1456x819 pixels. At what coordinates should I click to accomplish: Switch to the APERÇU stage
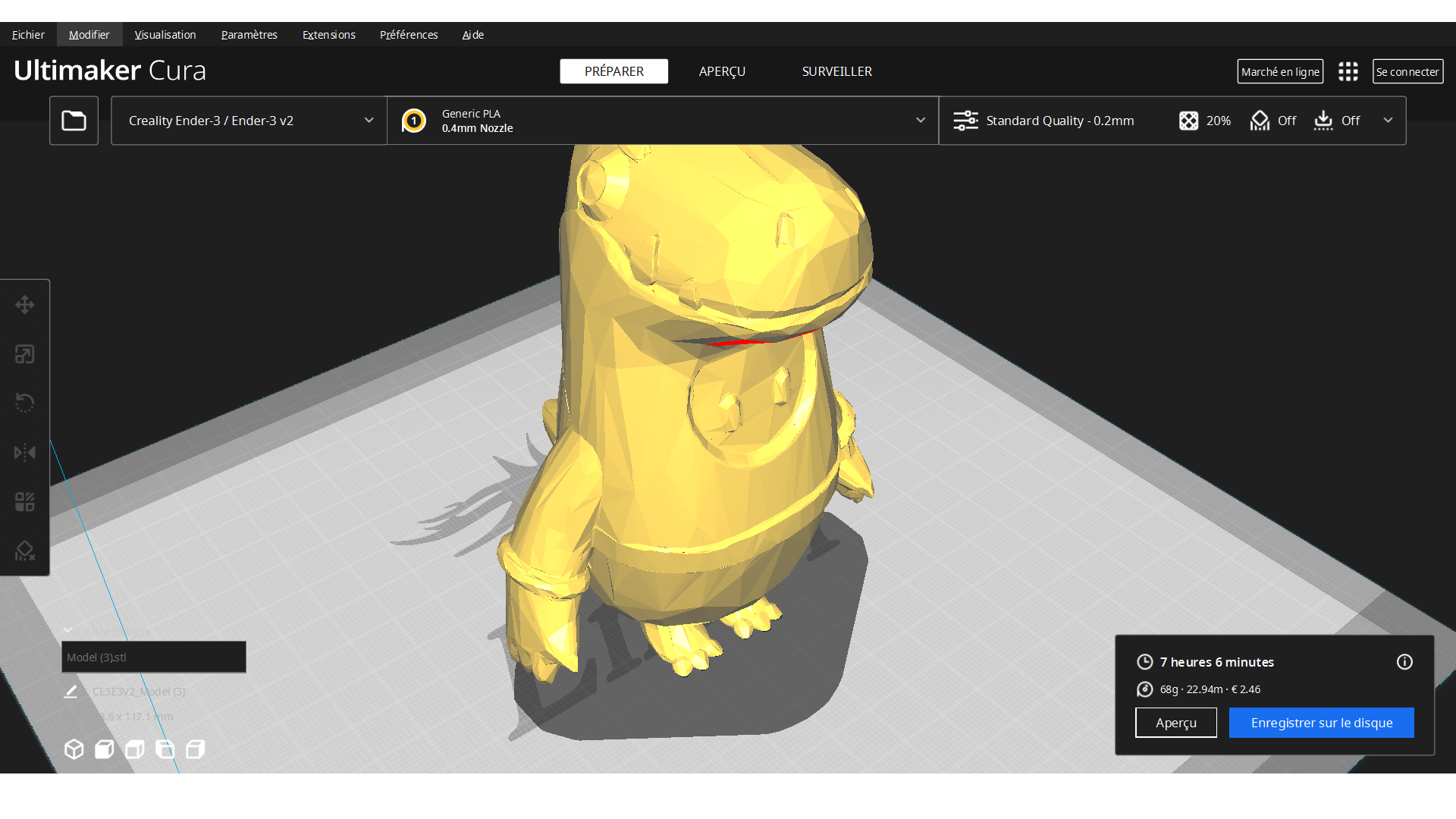[722, 71]
